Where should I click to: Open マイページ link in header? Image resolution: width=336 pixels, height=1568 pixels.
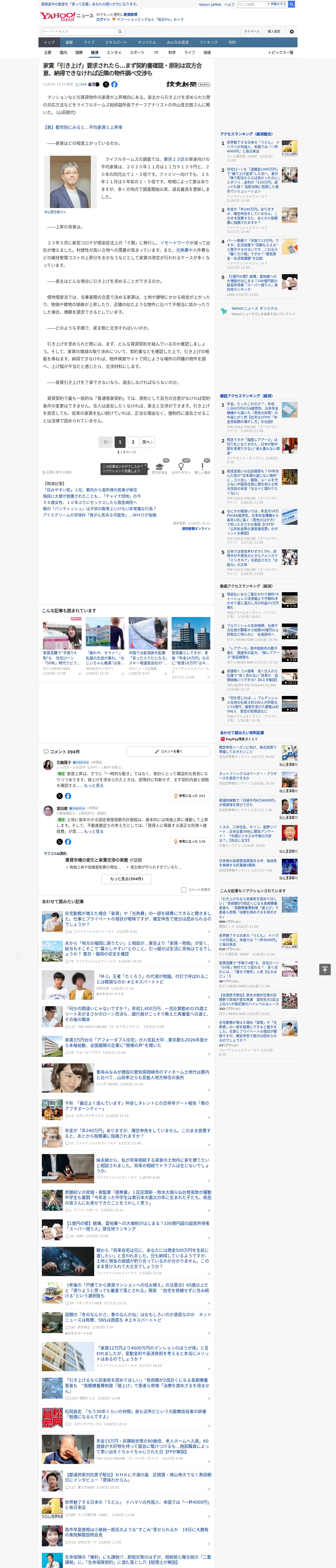click(252, 32)
